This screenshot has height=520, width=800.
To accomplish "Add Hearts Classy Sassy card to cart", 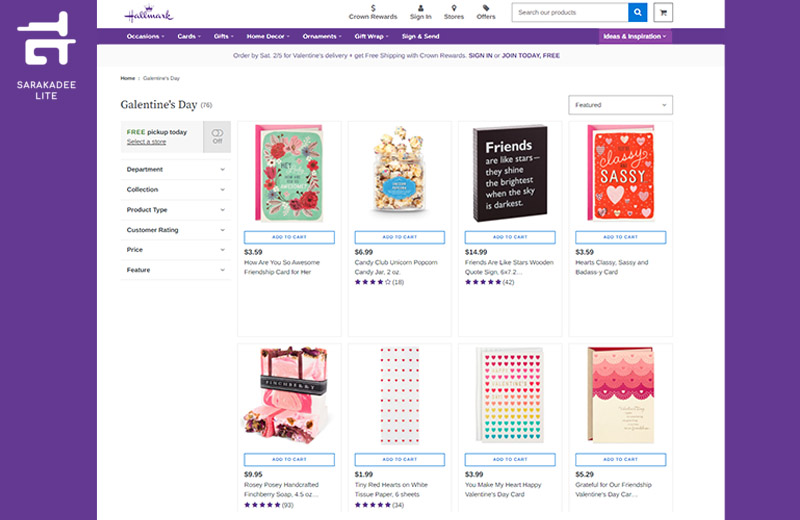I will (x=620, y=237).
